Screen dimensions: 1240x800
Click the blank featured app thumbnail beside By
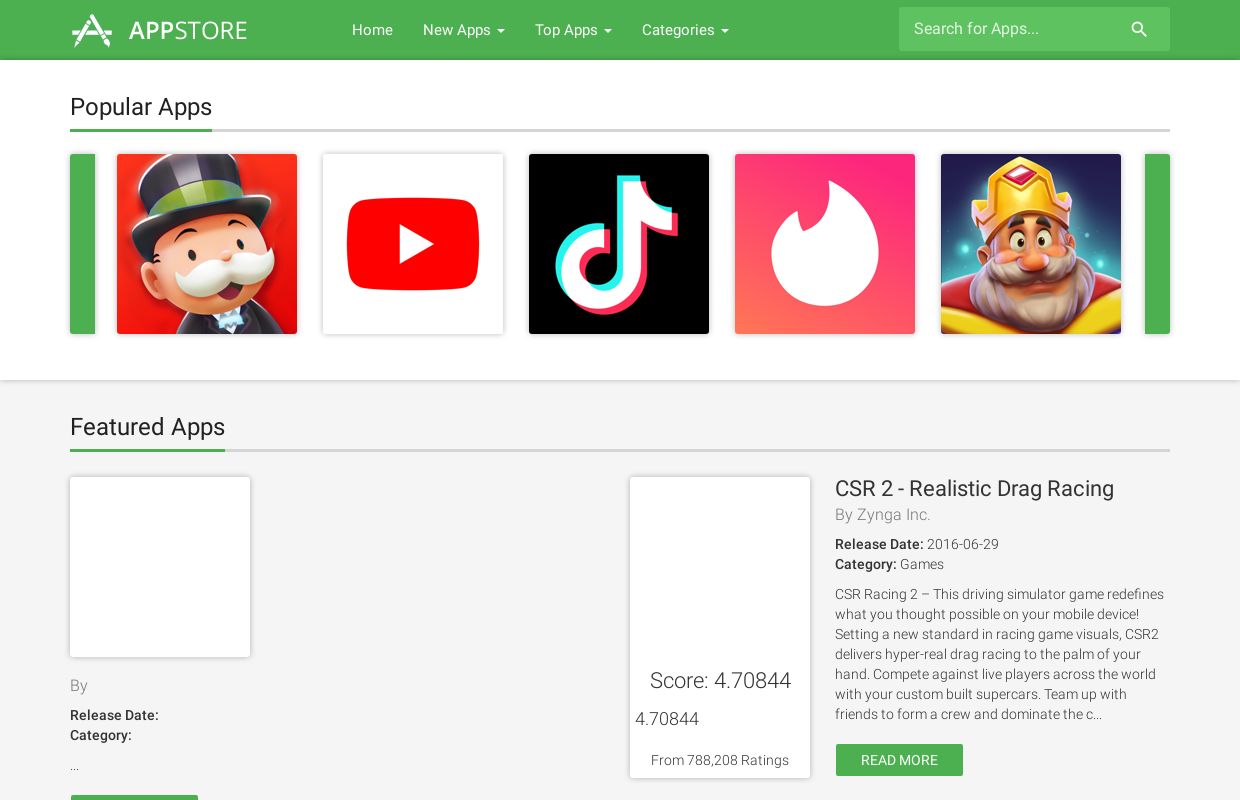coord(160,567)
